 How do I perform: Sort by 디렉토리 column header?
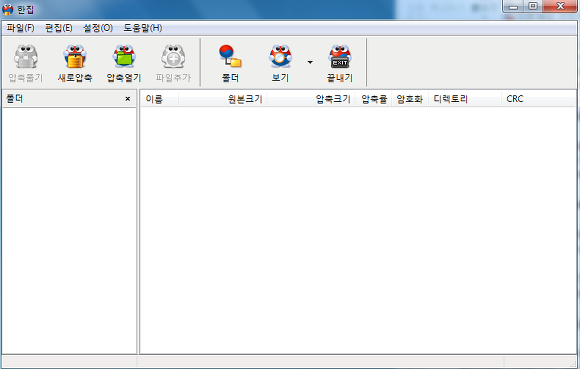pyautogui.click(x=465, y=99)
